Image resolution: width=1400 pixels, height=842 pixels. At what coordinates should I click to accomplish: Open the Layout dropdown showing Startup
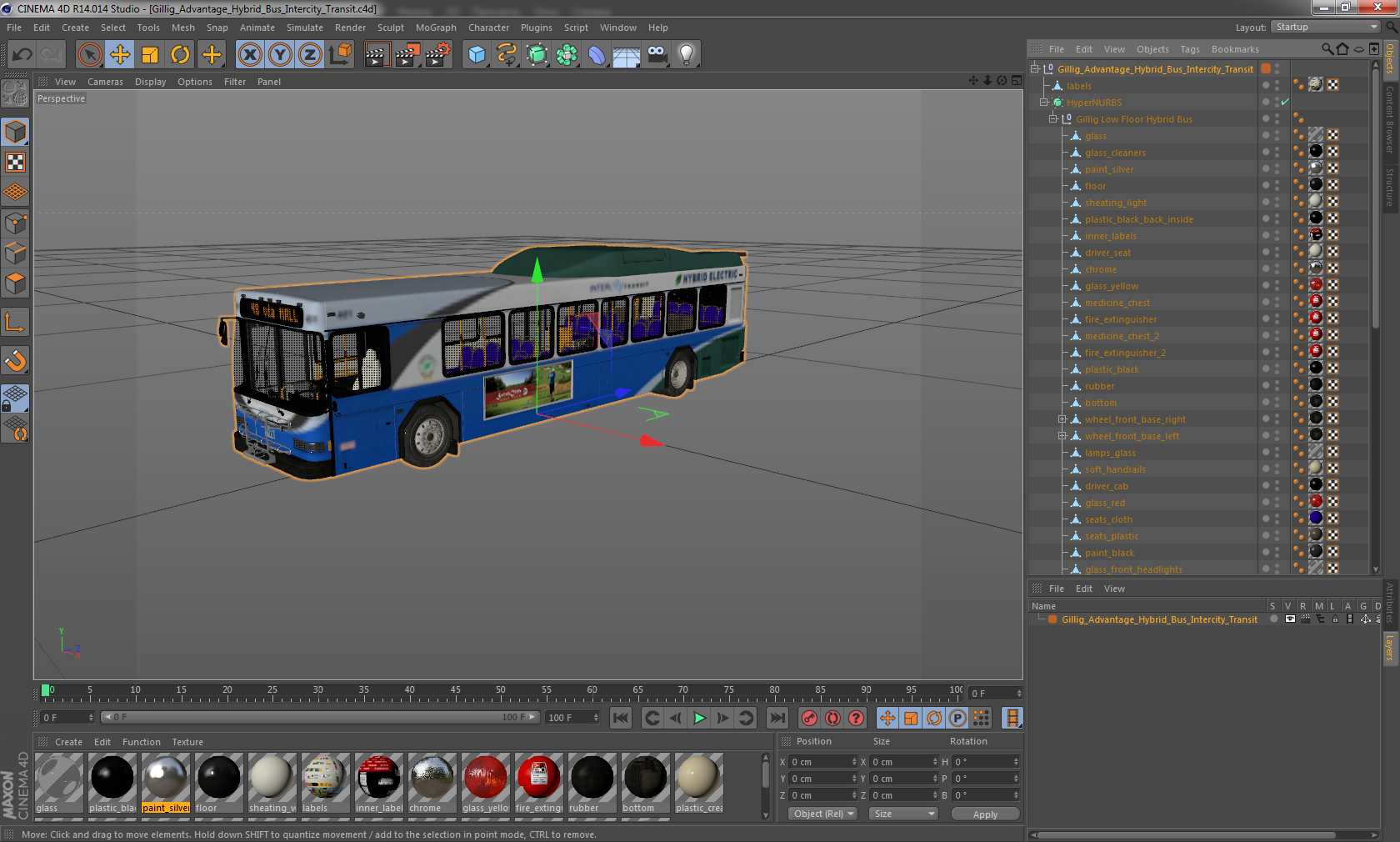point(1326,27)
